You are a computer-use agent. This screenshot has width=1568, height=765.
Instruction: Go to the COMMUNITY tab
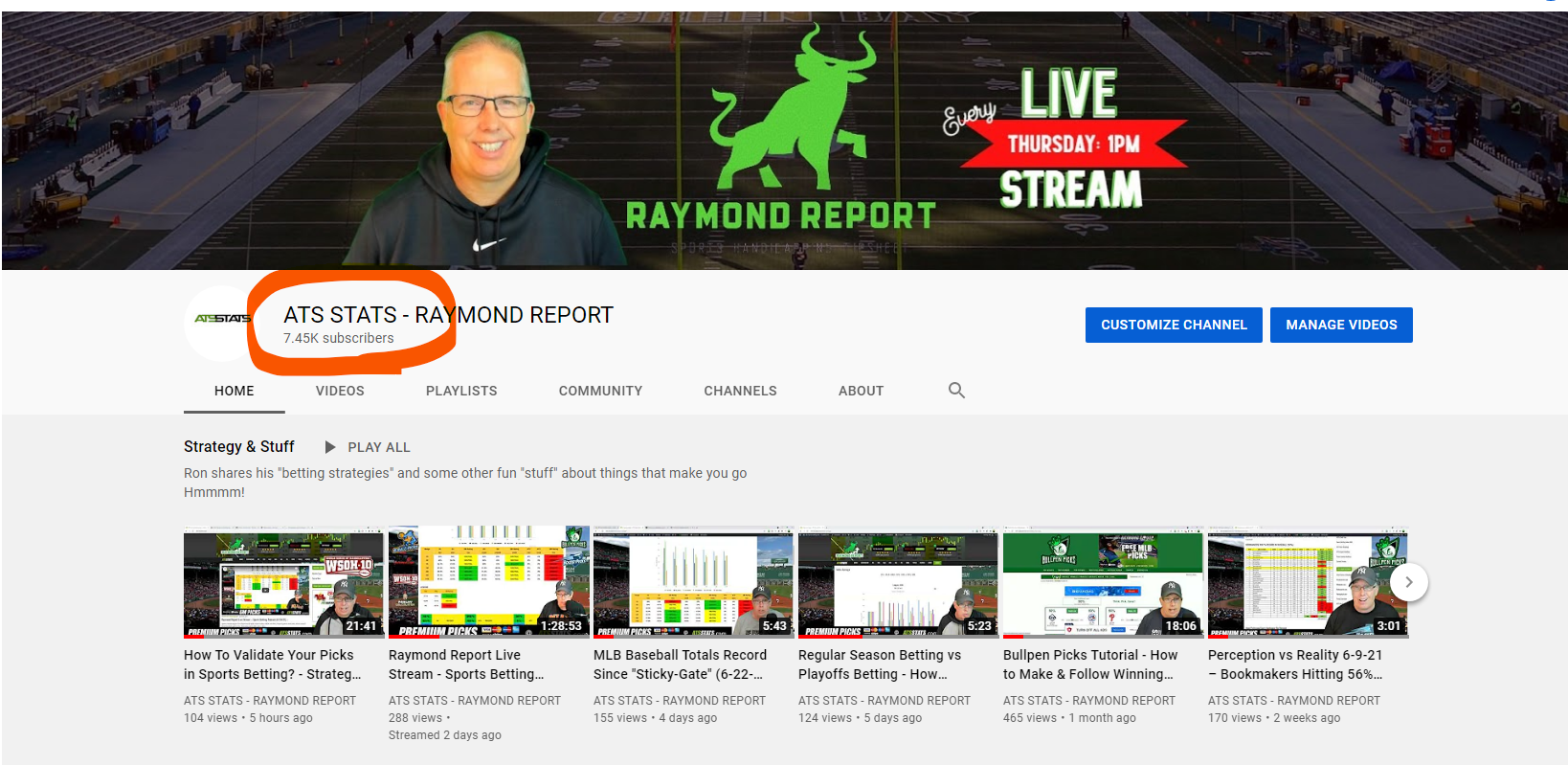tap(600, 391)
